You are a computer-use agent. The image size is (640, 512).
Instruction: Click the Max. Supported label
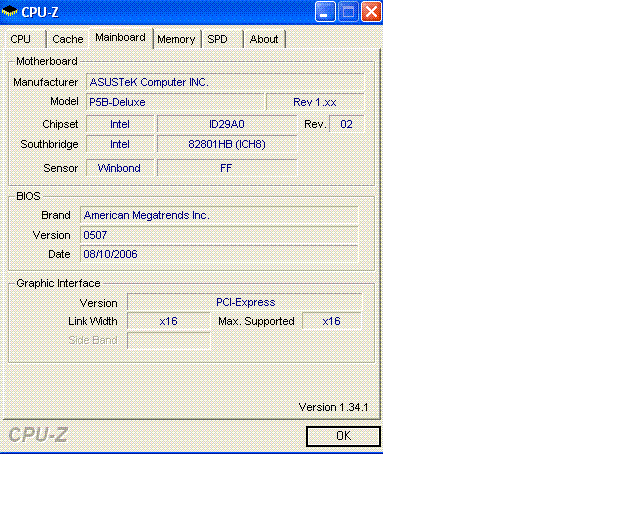click(x=256, y=321)
